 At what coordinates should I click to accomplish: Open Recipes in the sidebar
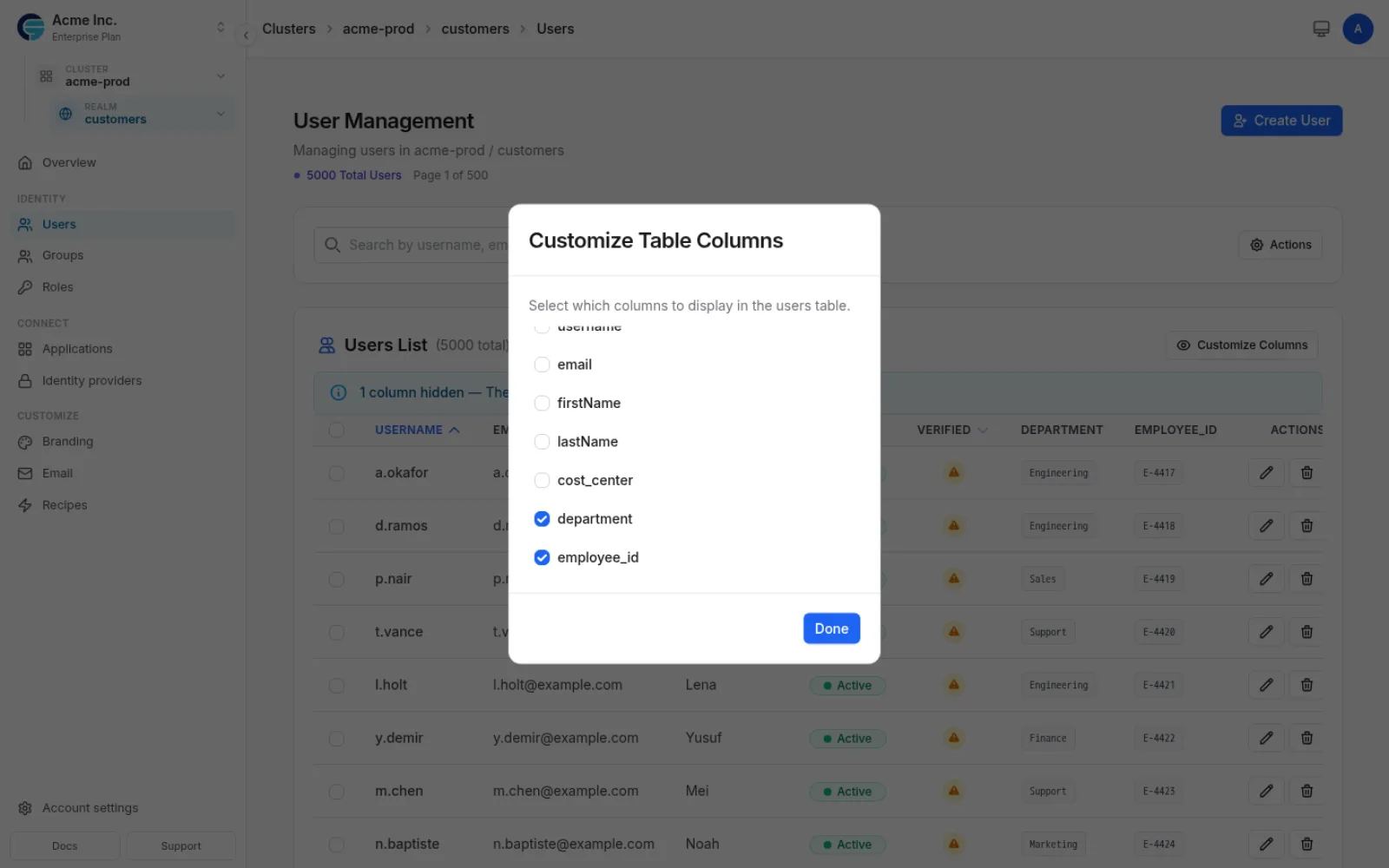click(64, 505)
